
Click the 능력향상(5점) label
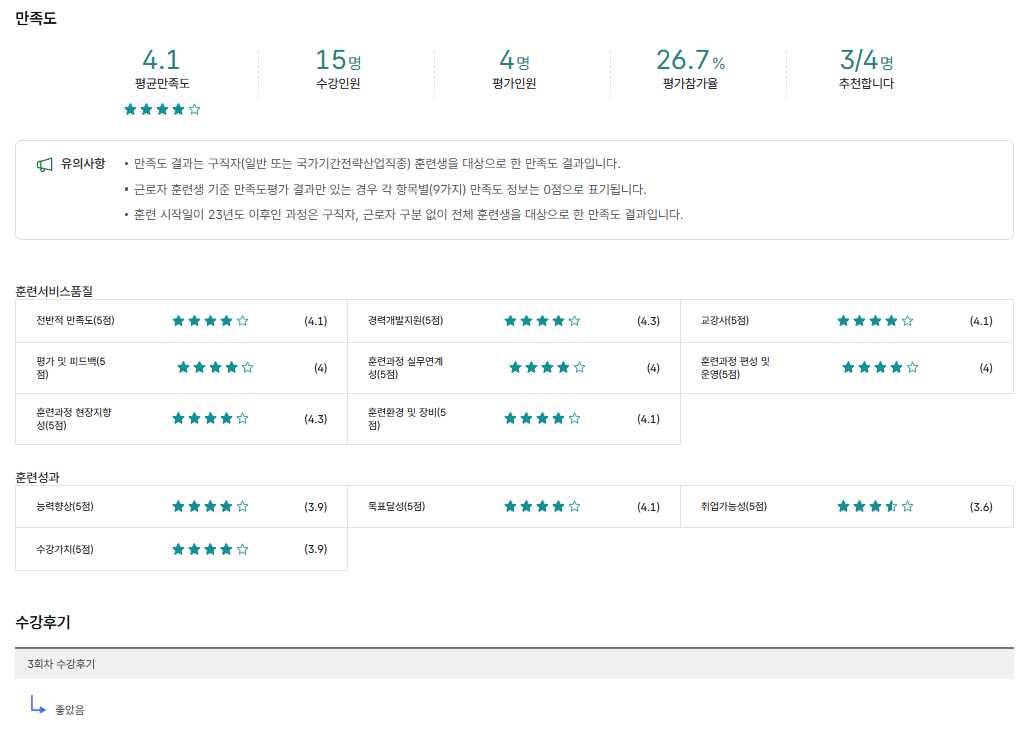[x=65, y=507]
